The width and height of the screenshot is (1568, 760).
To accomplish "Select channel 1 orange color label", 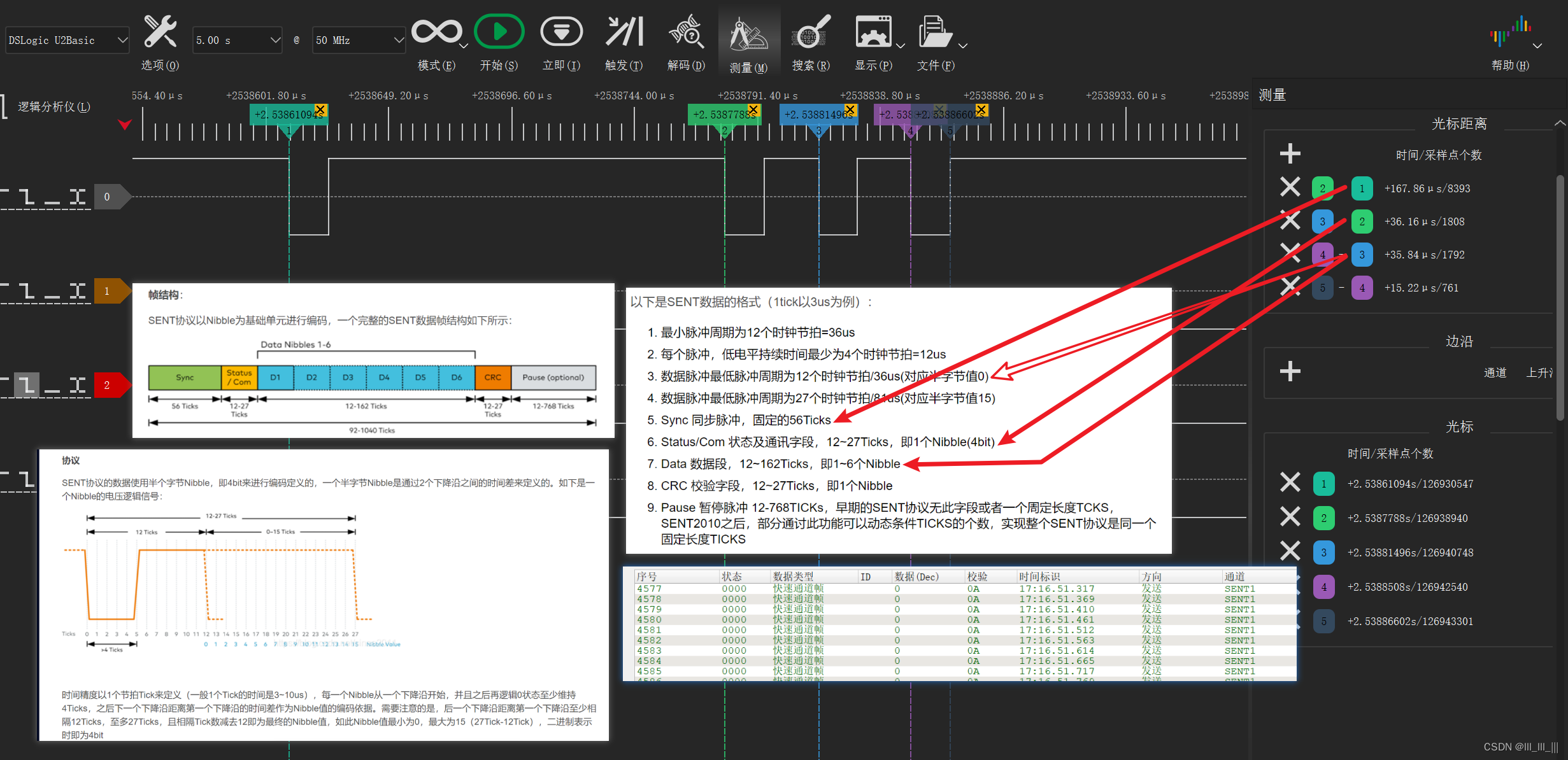I will (107, 292).
